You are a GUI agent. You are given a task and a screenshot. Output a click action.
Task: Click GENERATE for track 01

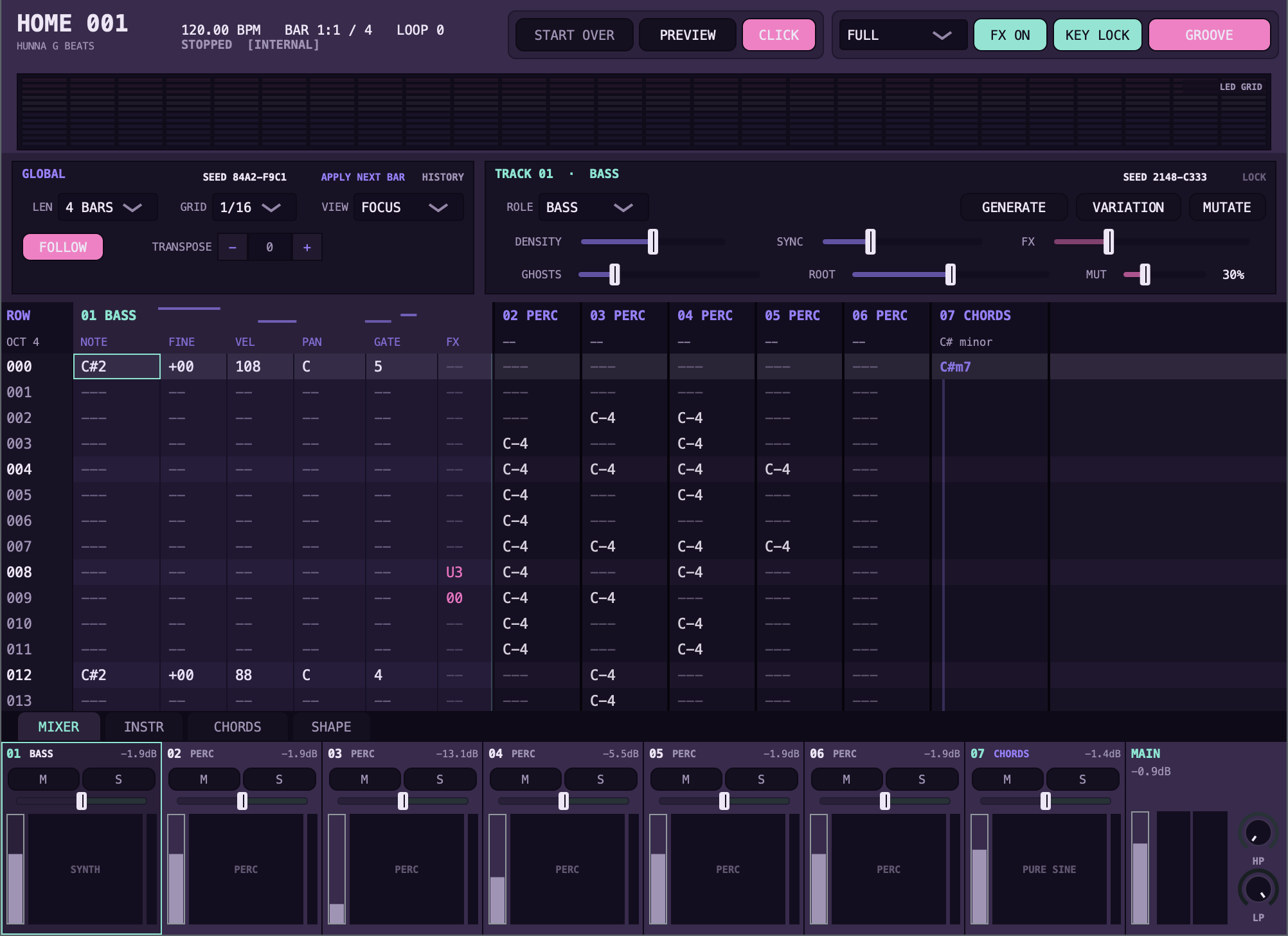(1014, 207)
